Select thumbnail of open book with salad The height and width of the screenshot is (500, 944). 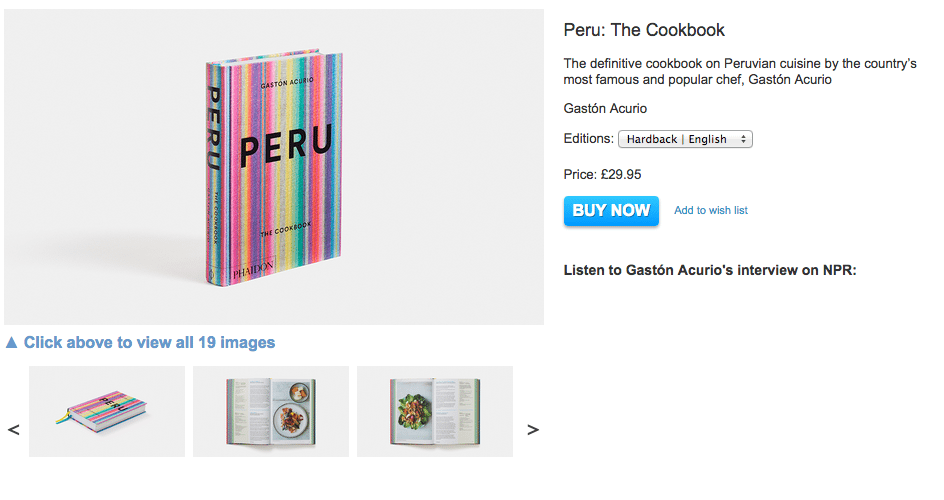coord(435,412)
